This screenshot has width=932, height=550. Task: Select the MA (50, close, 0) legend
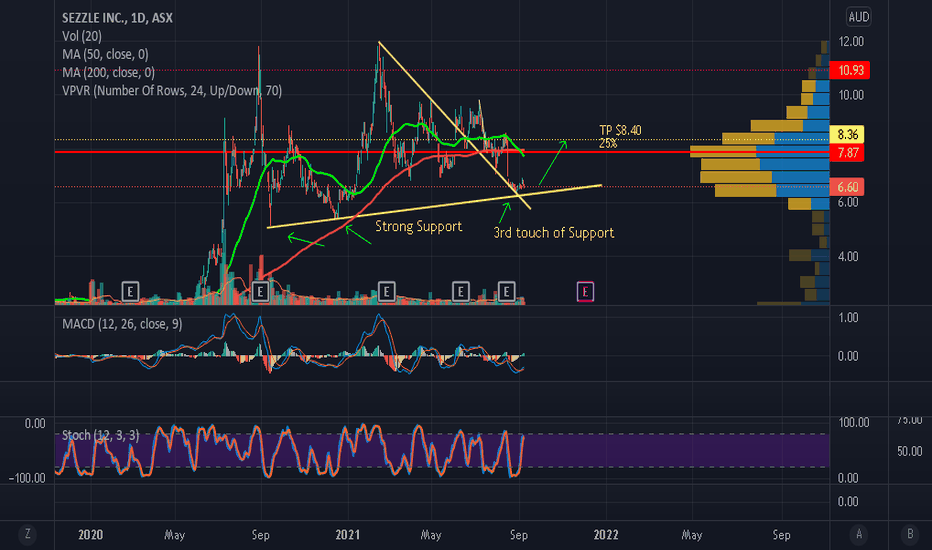[105, 54]
